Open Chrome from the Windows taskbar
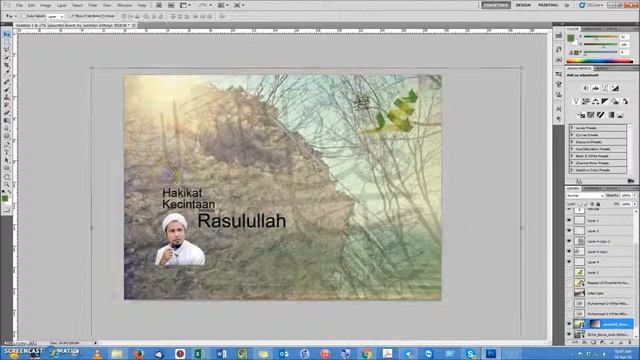Image resolution: width=640 pixels, height=360 pixels. pyautogui.click(x=366, y=353)
